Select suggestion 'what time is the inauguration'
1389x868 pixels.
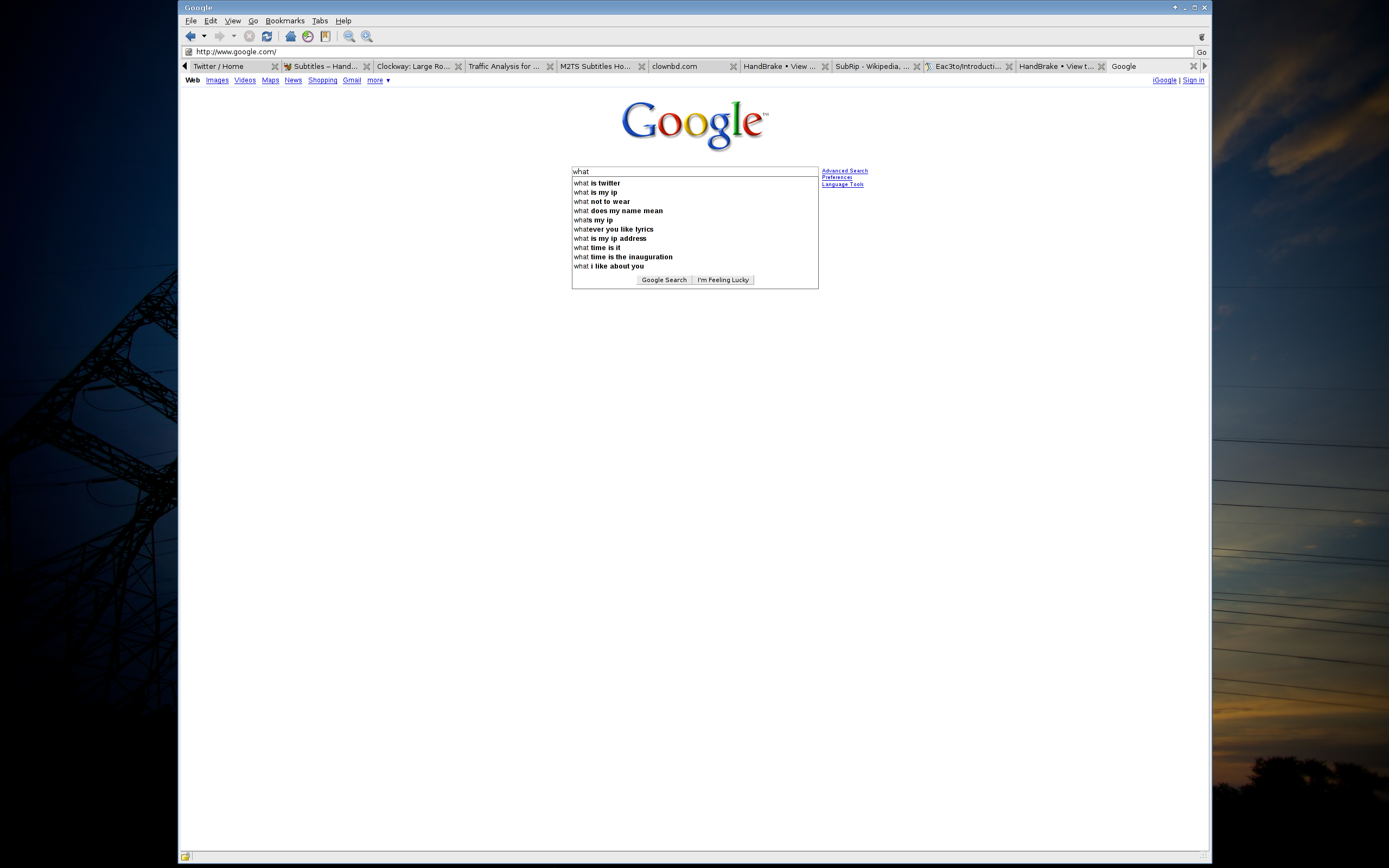point(694,257)
